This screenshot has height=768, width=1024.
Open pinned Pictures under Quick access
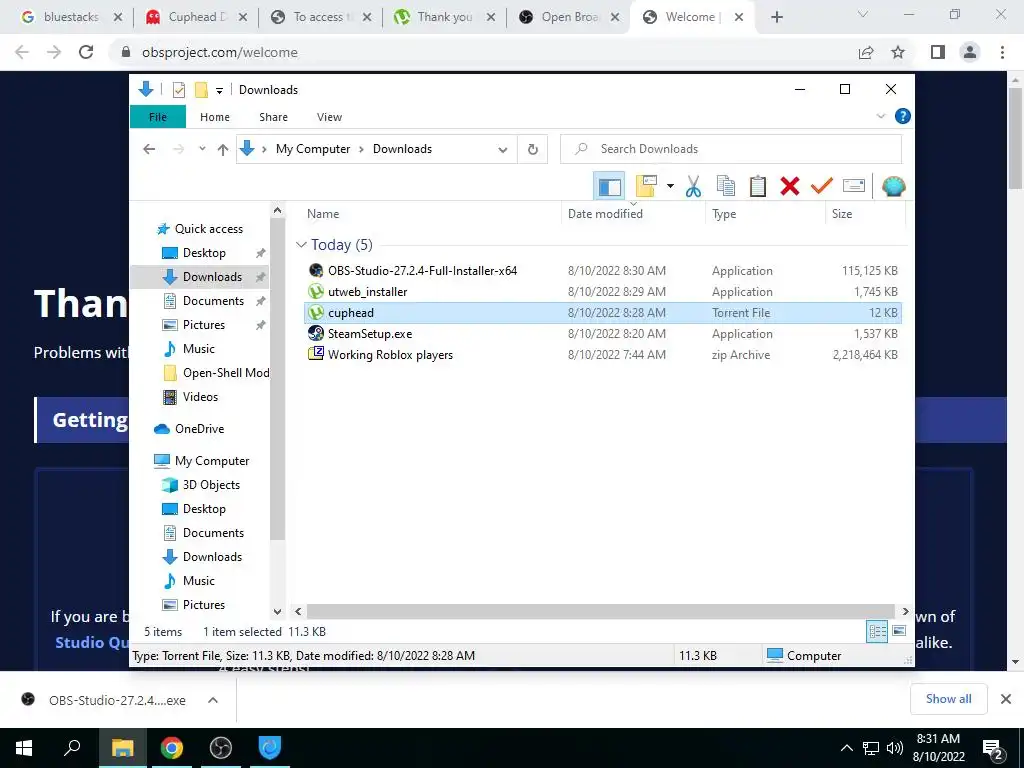coord(204,325)
